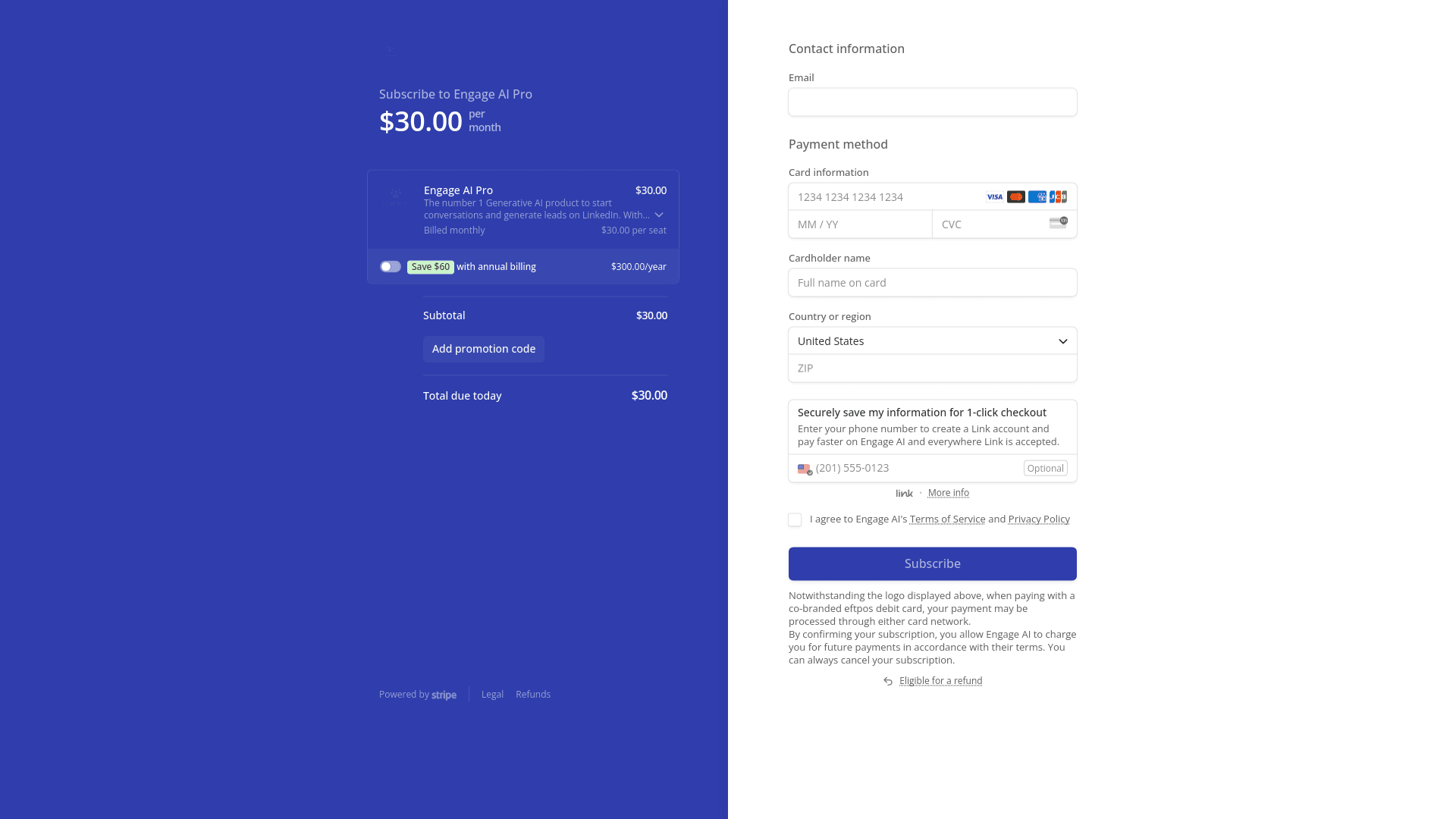Click the Eligible for a refund link

941,680
